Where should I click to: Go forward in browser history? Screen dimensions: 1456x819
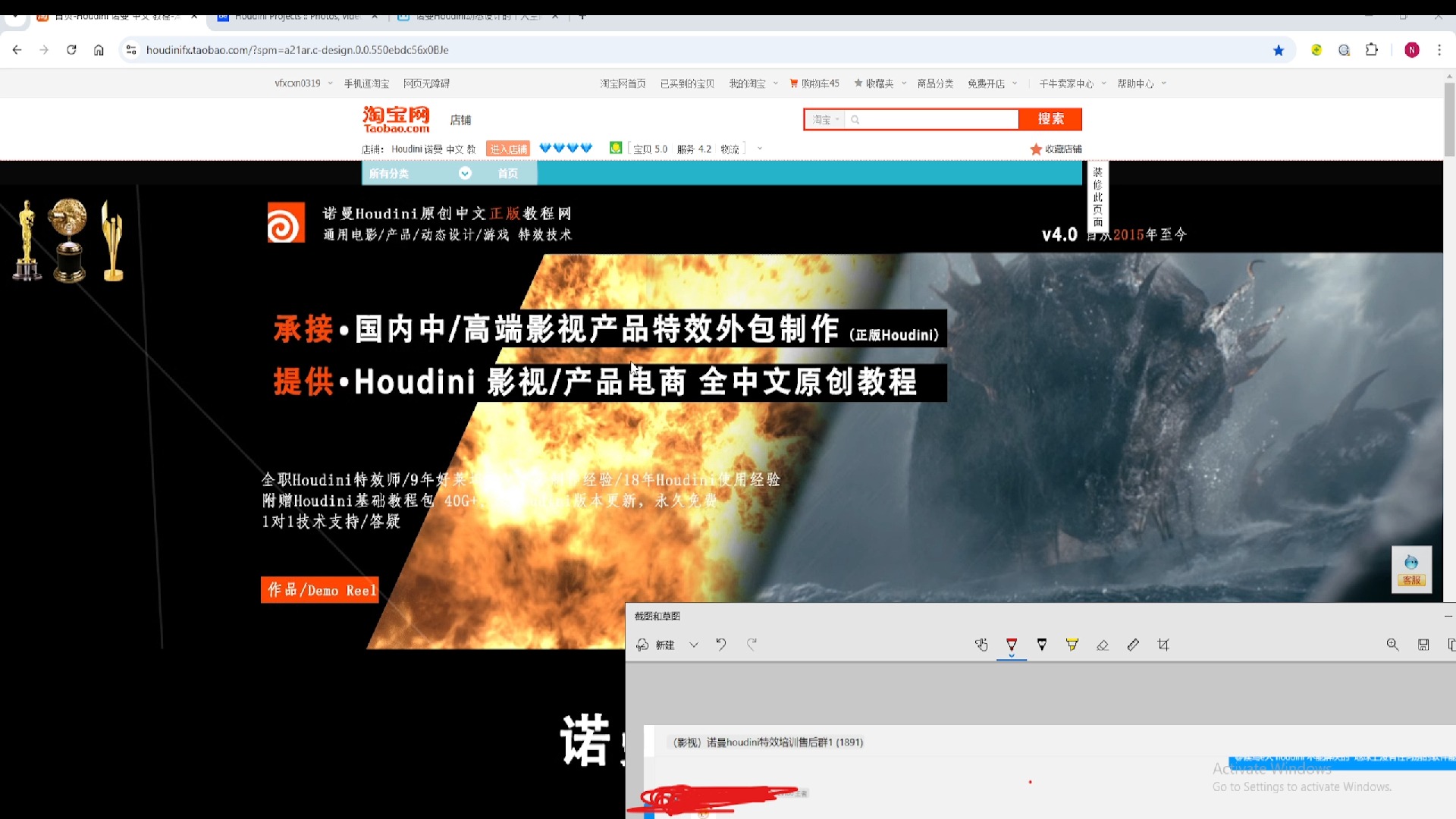(x=44, y=50)
